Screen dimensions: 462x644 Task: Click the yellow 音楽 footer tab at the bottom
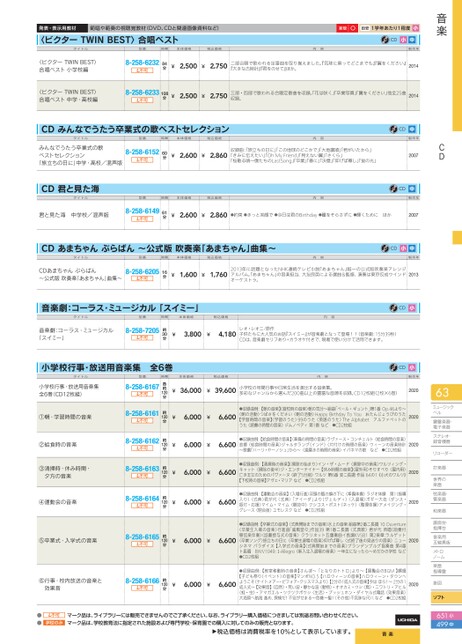(x=387, y=635)
